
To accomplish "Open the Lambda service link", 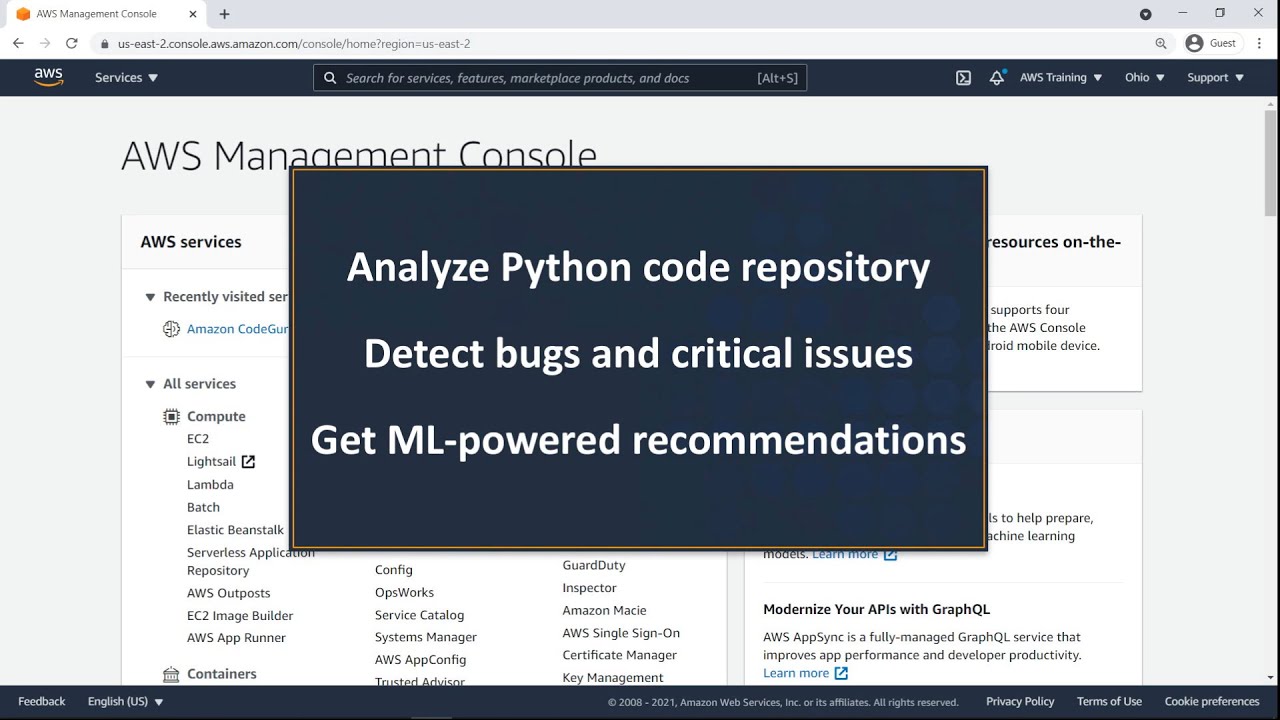I will tap(210, 485).
